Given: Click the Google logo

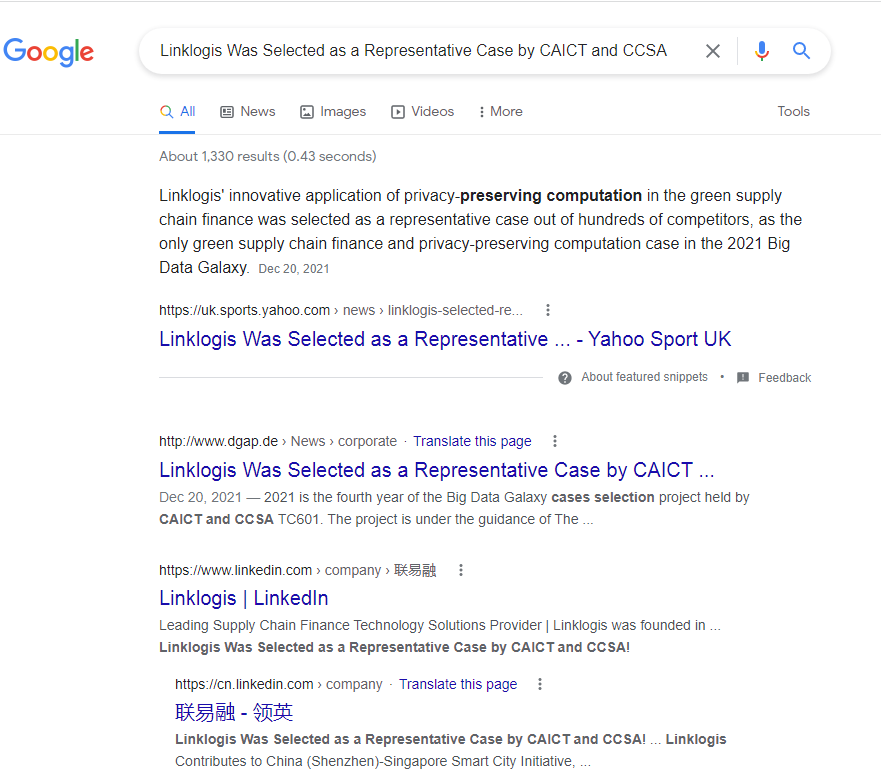Looking at the screenshot, I should (49, 51).
